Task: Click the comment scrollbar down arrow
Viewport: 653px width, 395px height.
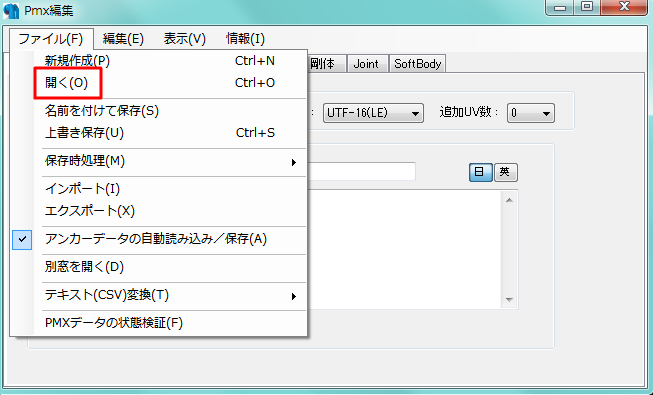Action: tap(509, 300)
